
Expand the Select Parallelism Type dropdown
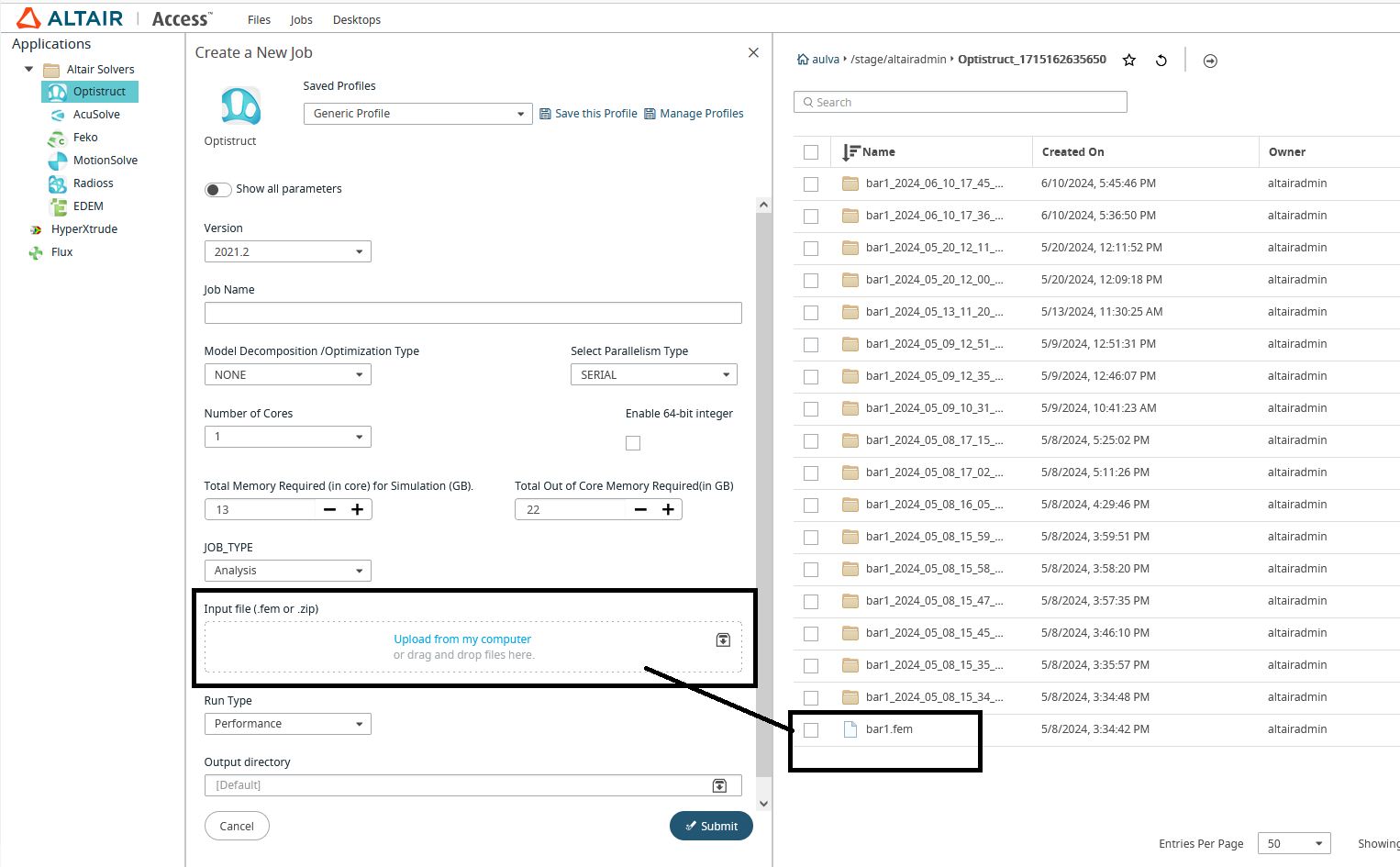653,375
